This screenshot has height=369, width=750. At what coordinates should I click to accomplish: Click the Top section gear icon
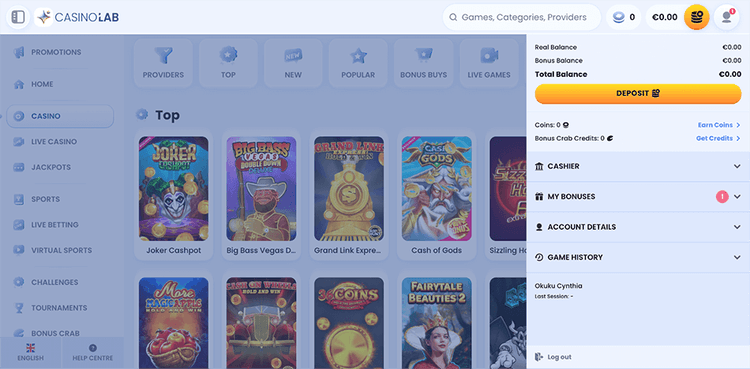[x=142, y=114]
